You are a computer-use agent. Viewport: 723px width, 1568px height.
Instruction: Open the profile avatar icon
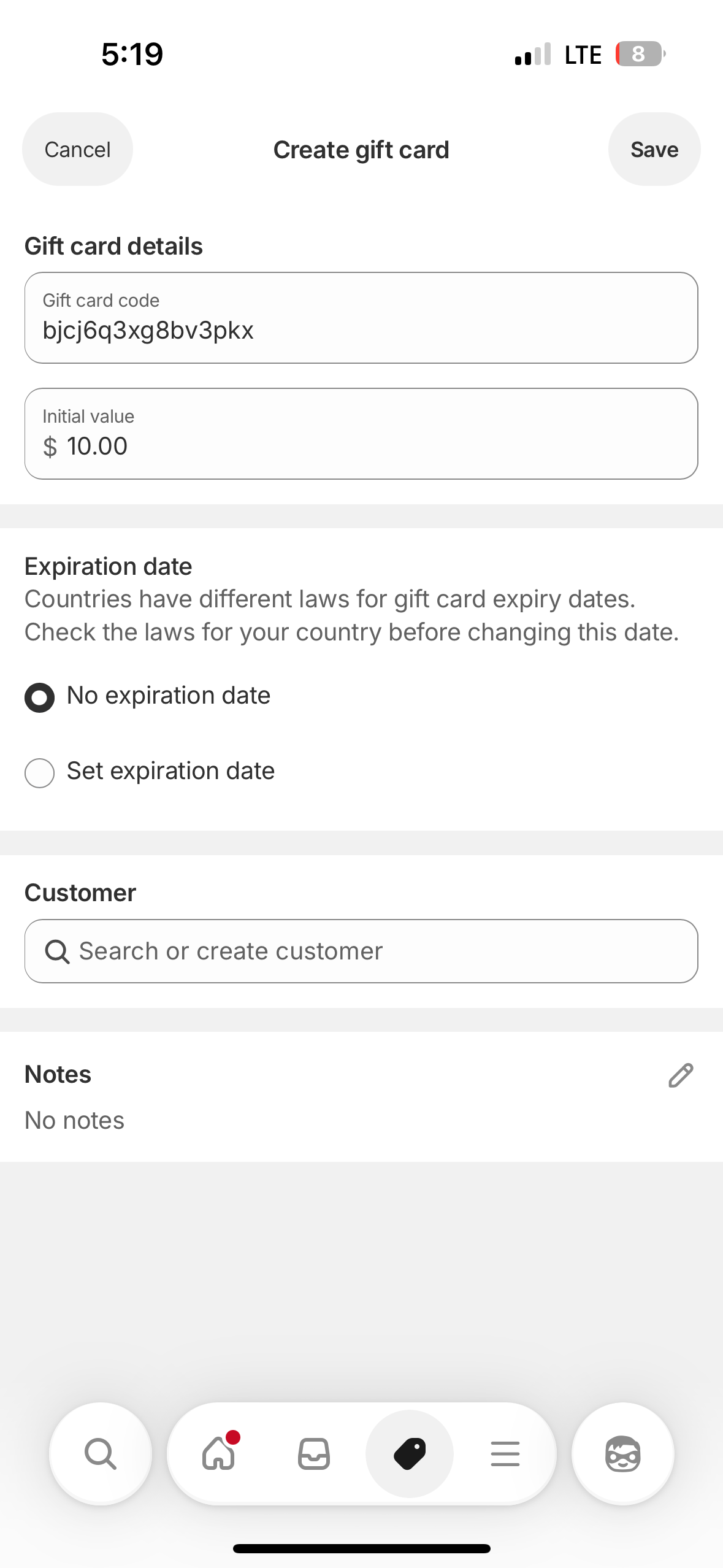coord(622,1454)
